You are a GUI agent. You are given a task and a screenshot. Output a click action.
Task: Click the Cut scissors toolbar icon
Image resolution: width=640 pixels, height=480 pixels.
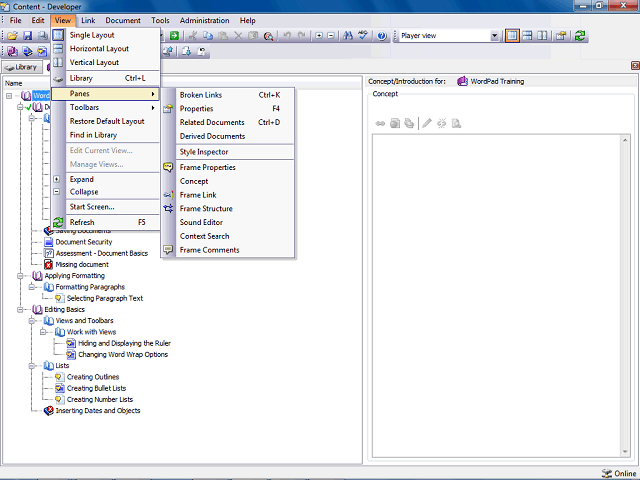[193, 36]
